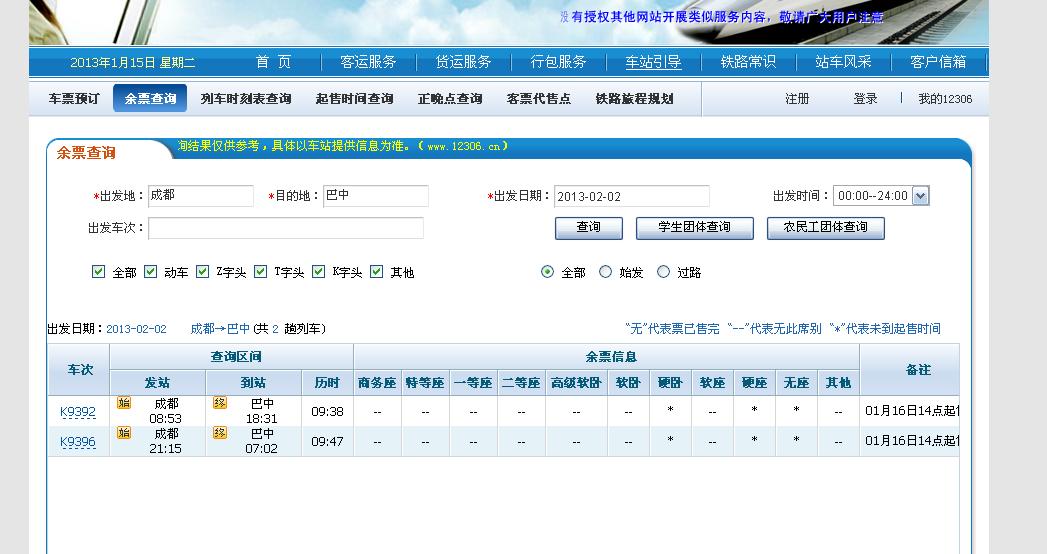Image resolution: width=1047 pixels, height=554 pixels.
Task: Switch to 客票代售点 tab
Action: pyautogui.click(x=539, y=99)
